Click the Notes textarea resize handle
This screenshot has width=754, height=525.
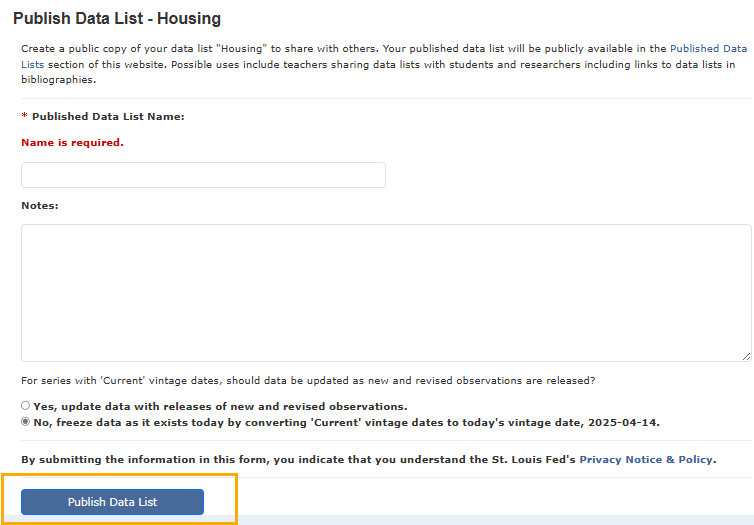pos(746,356)
